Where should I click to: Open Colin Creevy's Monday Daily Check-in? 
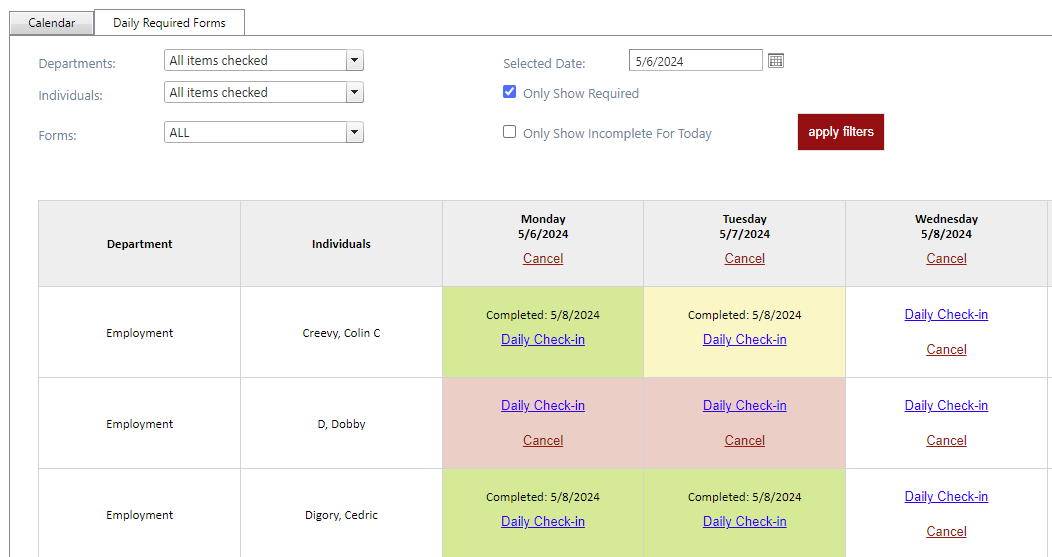pyautogui.click(x=543, y=339)
